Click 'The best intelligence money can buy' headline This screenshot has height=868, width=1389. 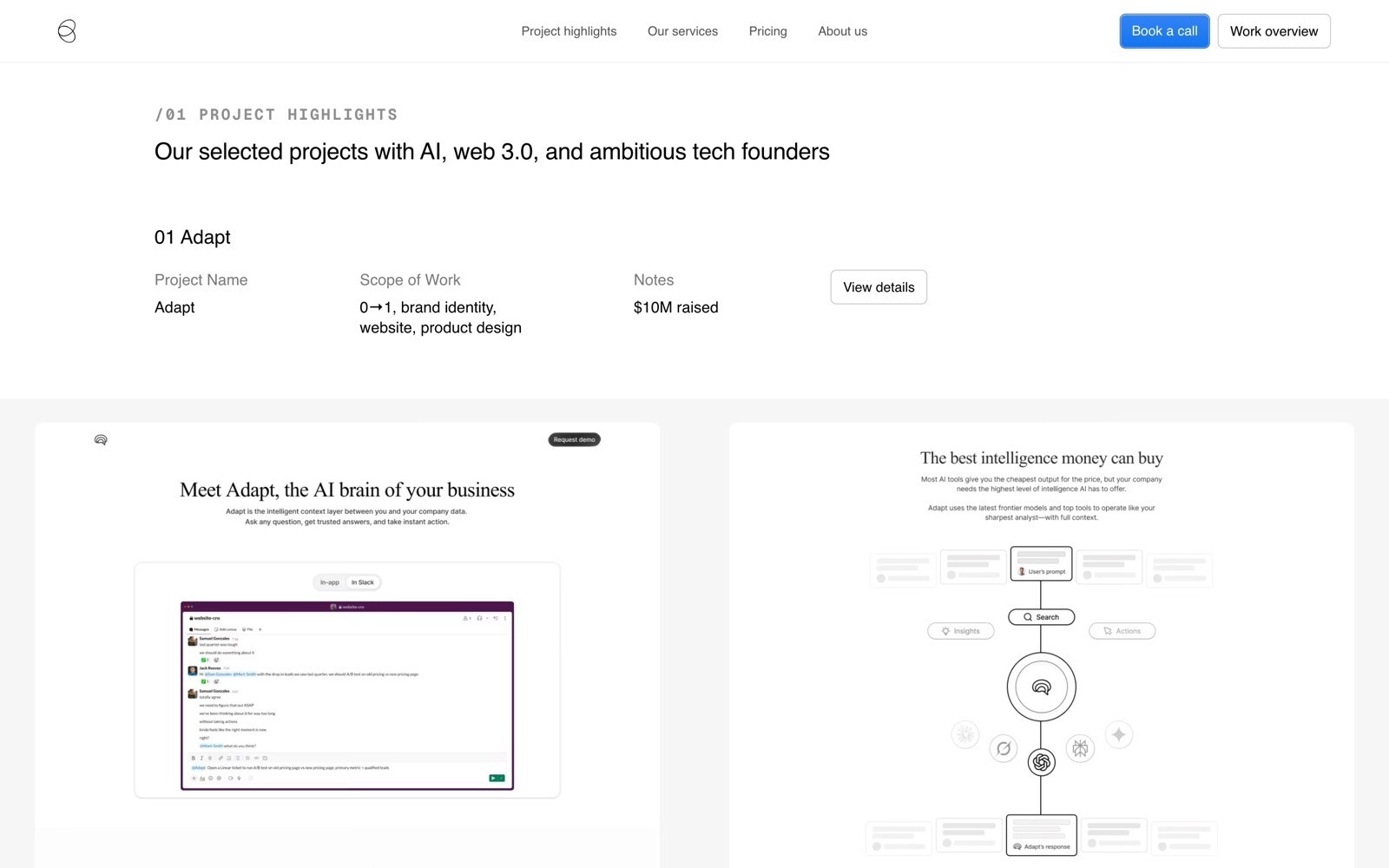pyautogui.click(x=1042, y=457)
